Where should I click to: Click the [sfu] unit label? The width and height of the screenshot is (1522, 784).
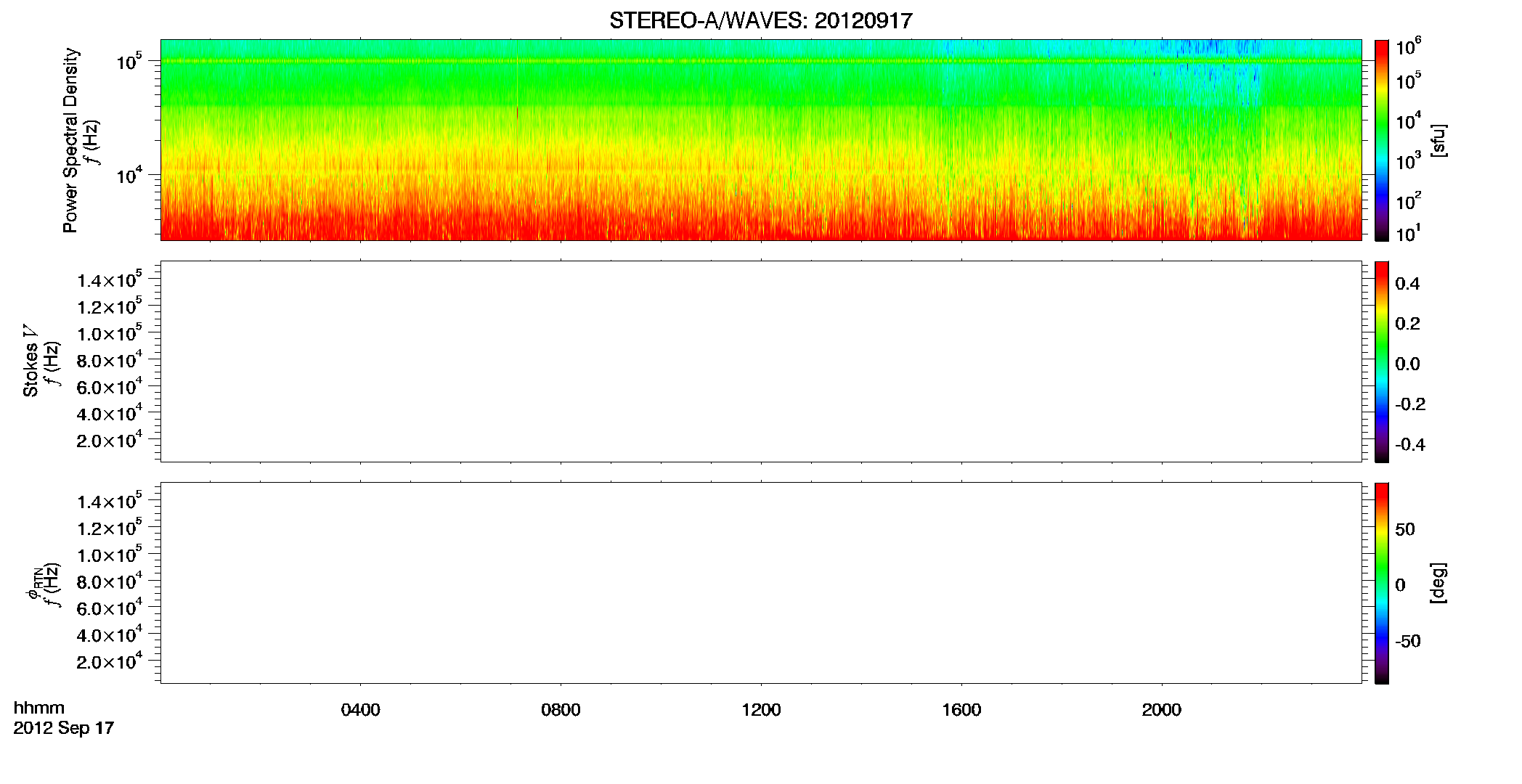coord(1438,140)
